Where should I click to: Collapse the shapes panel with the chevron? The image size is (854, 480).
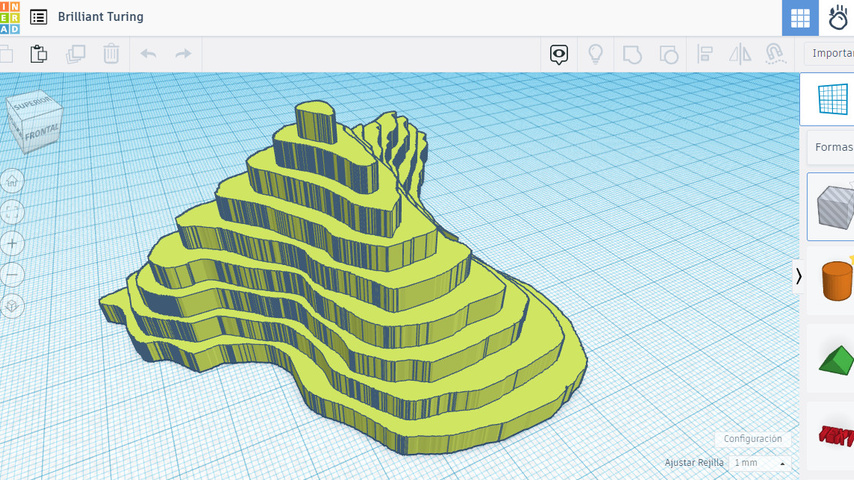[798, 276]
